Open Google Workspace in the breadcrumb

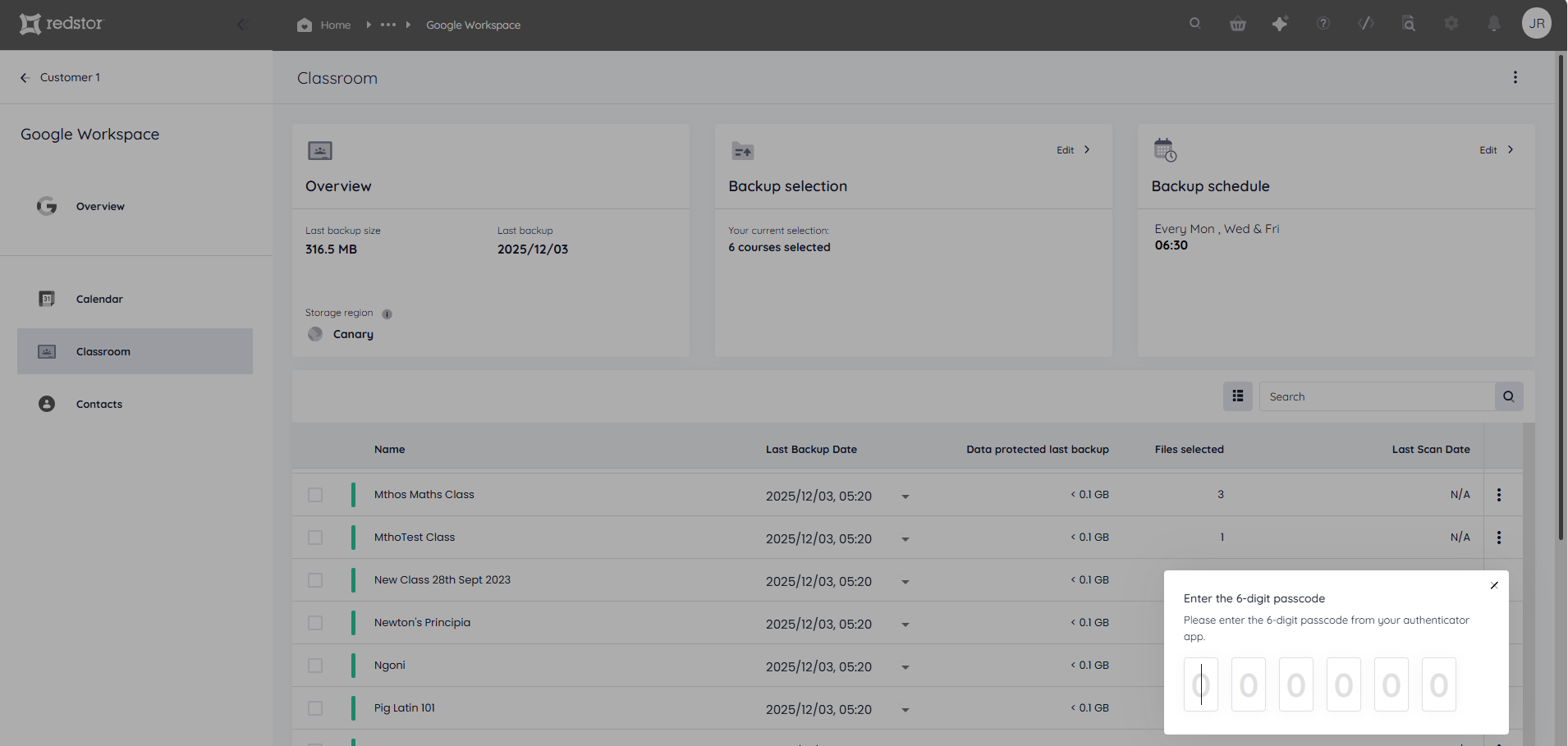[473, 25]
